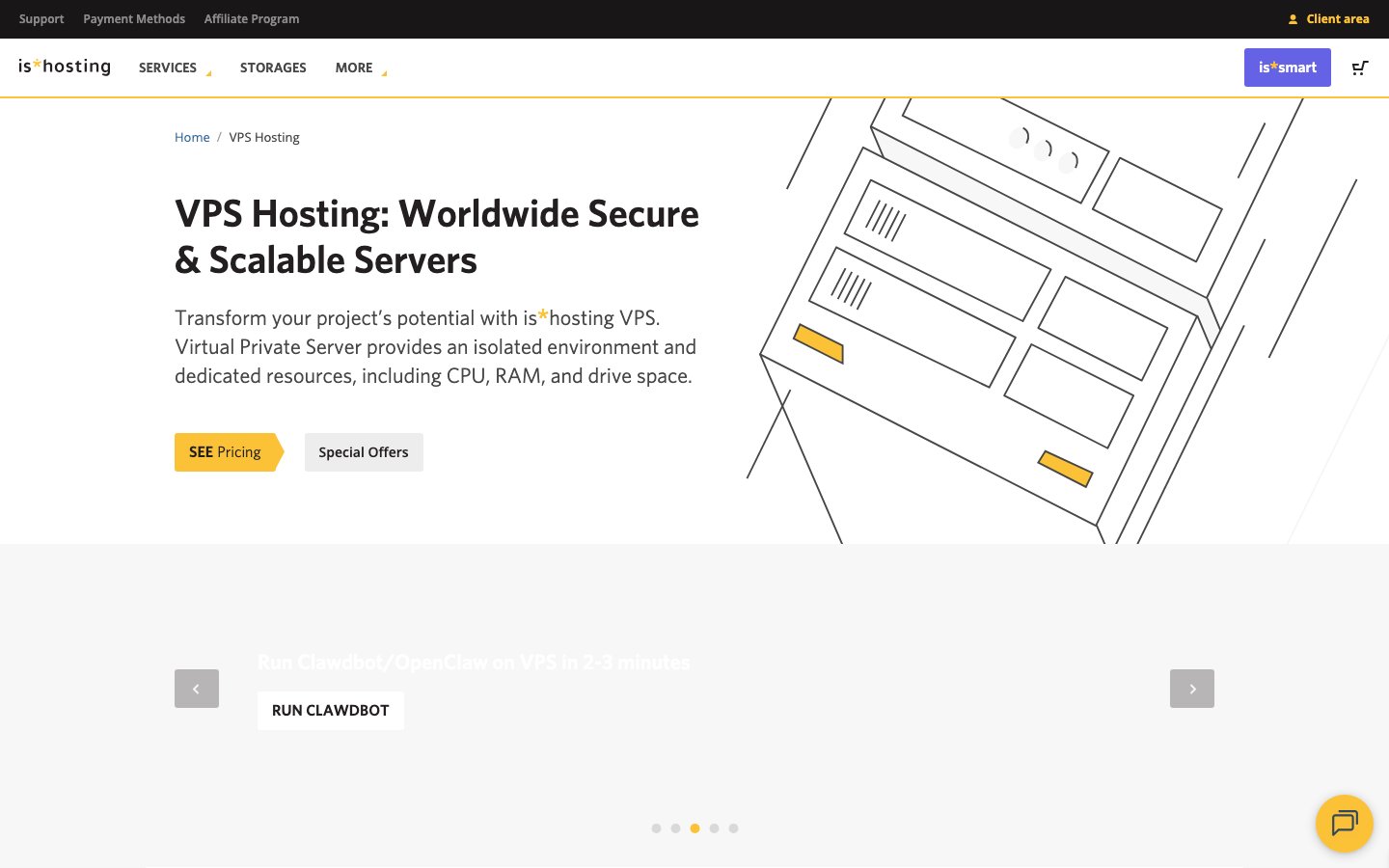Select the first carousel dot

click(x=656, y=828)
